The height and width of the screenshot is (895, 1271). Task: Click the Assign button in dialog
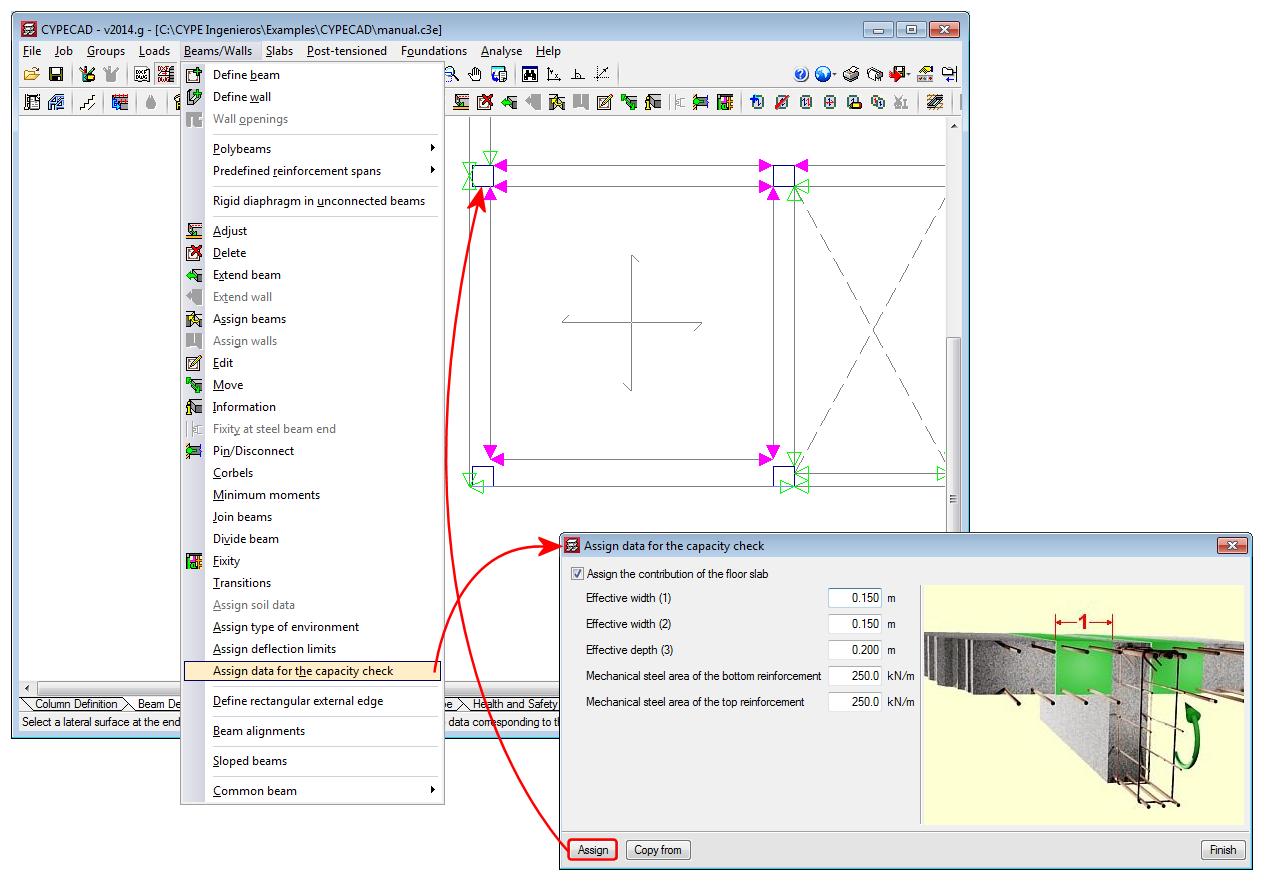click(593, 850)
